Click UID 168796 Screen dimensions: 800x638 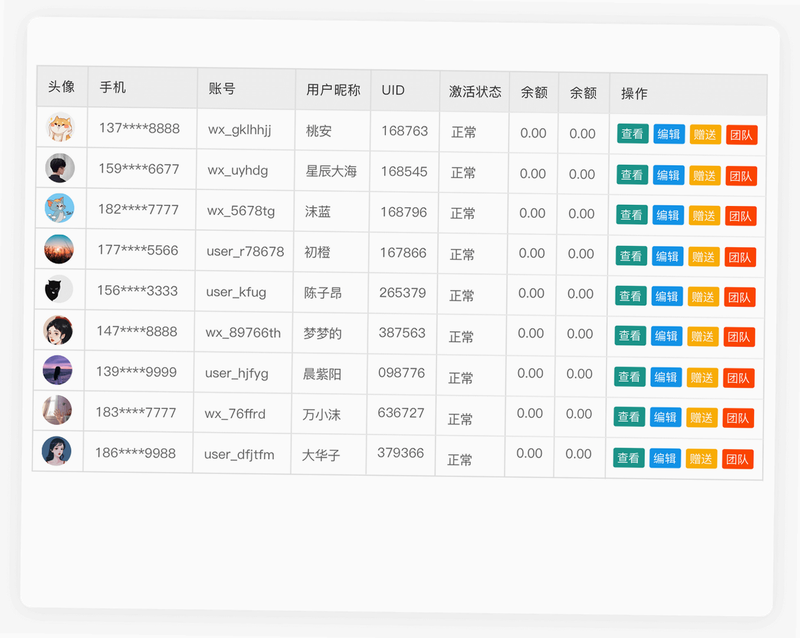[404, 212]
